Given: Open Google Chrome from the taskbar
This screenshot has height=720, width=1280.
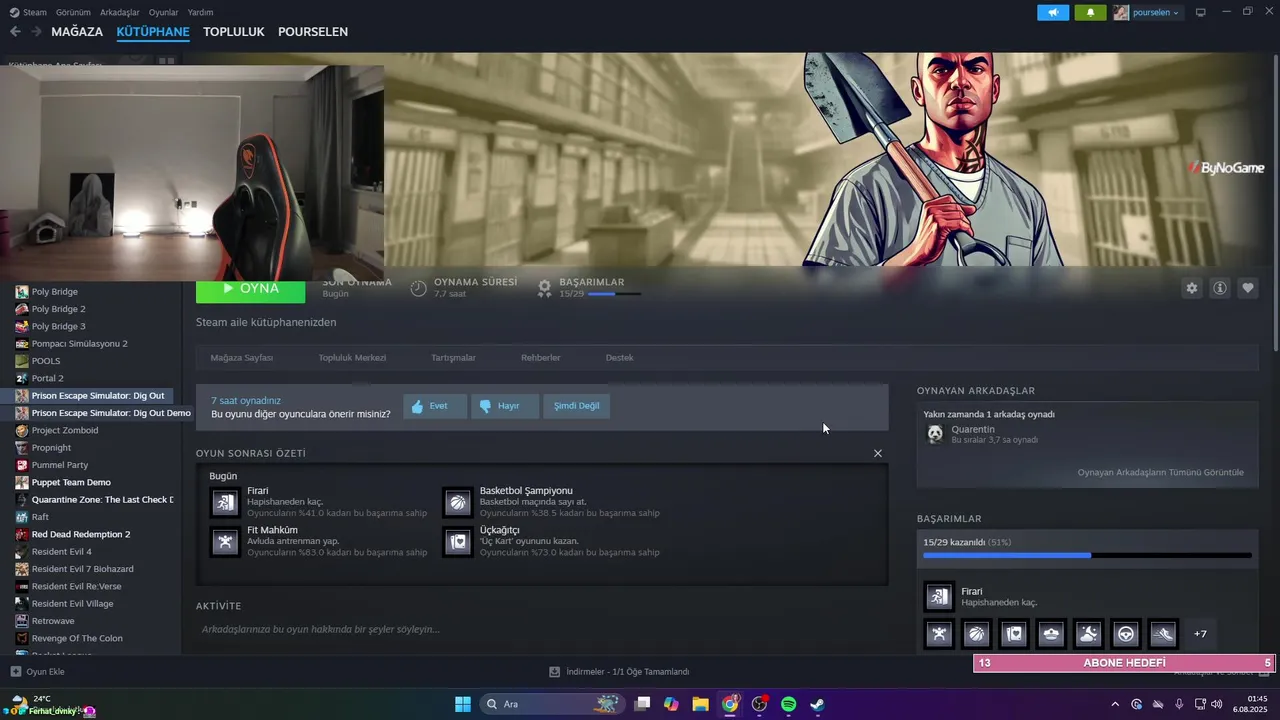Looking at the screenshot, I should coord(730,704).
